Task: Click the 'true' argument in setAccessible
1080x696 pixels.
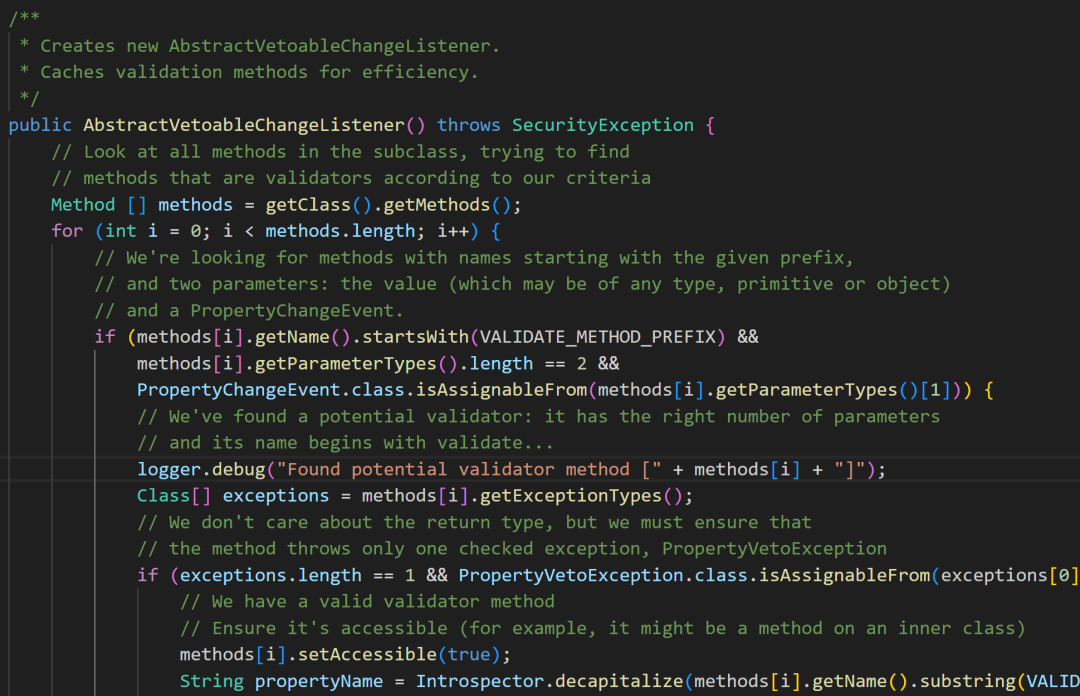Action: [x=468, y=654]
